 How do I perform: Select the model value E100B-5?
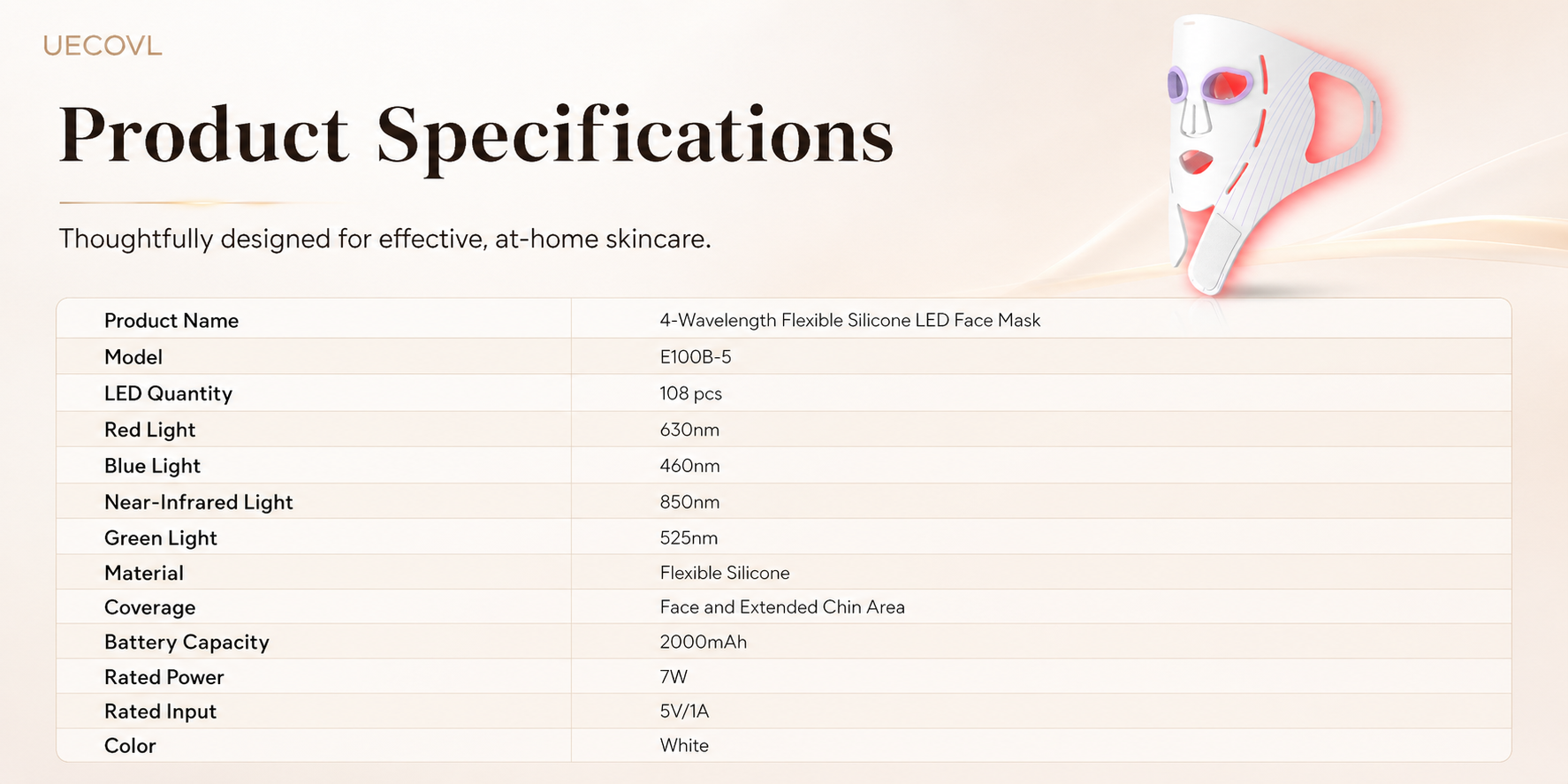click(x=696, y=357)
